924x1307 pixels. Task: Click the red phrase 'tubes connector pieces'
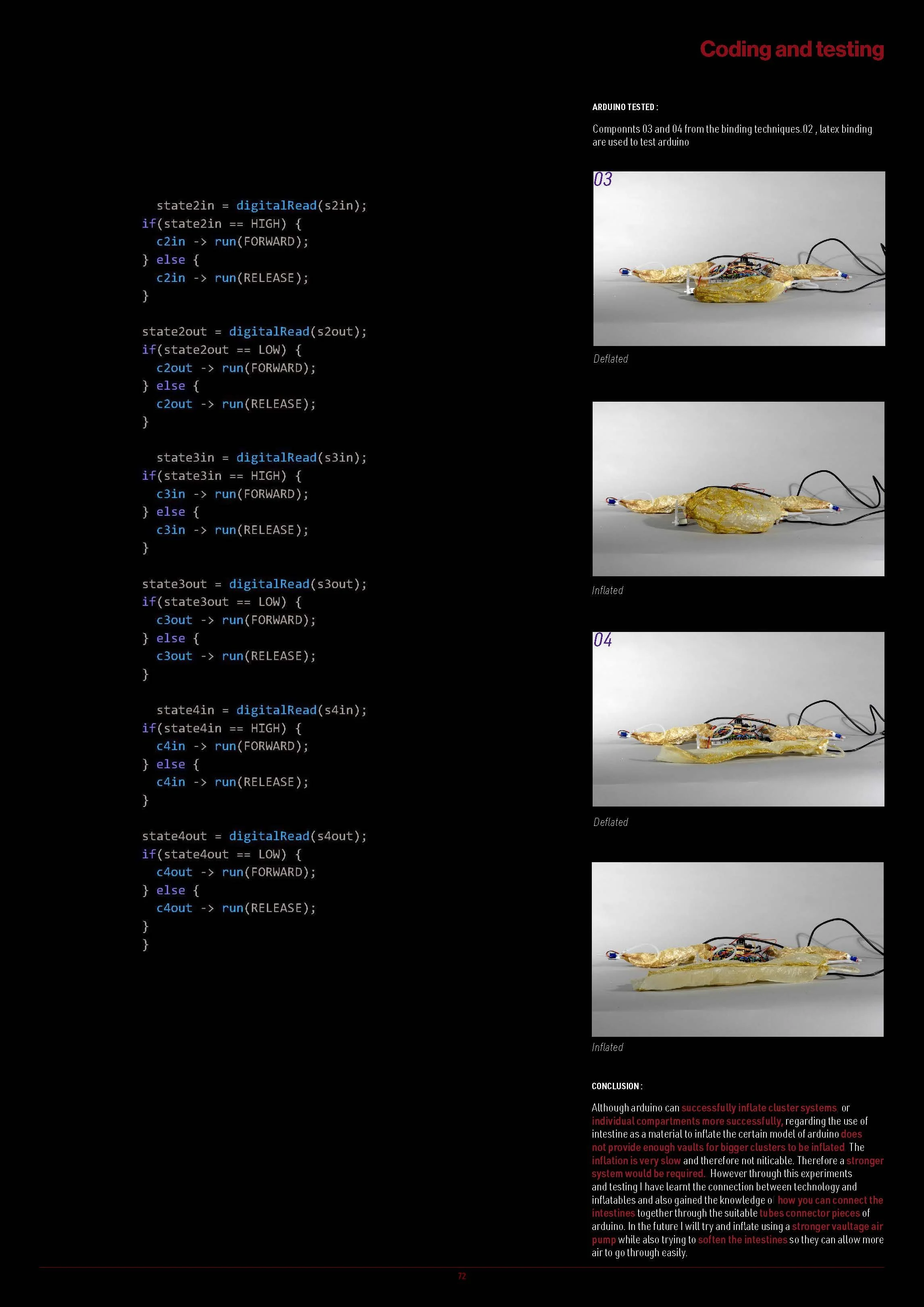point(810,1213)
